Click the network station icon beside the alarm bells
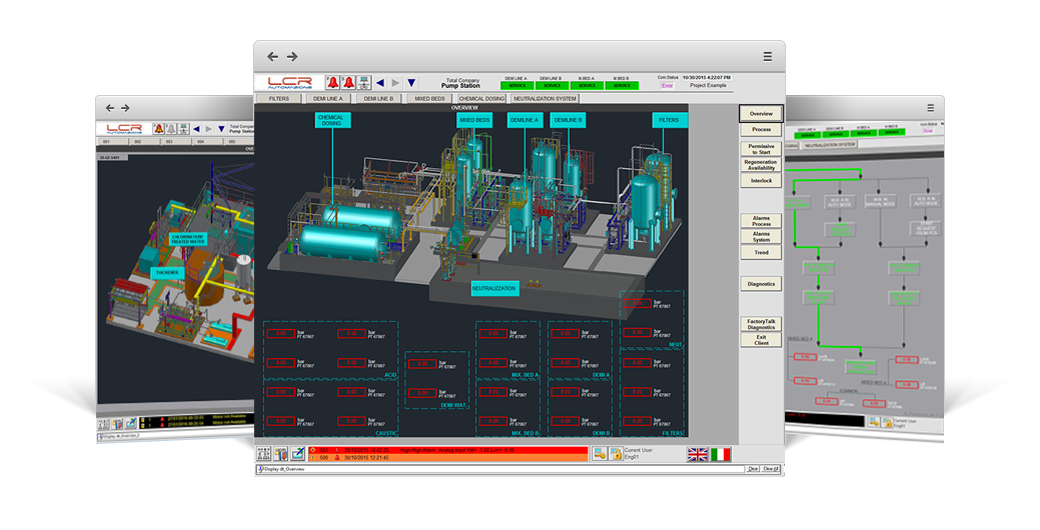The height and width of the screenshot is (530, 1040). coord(362,83)
